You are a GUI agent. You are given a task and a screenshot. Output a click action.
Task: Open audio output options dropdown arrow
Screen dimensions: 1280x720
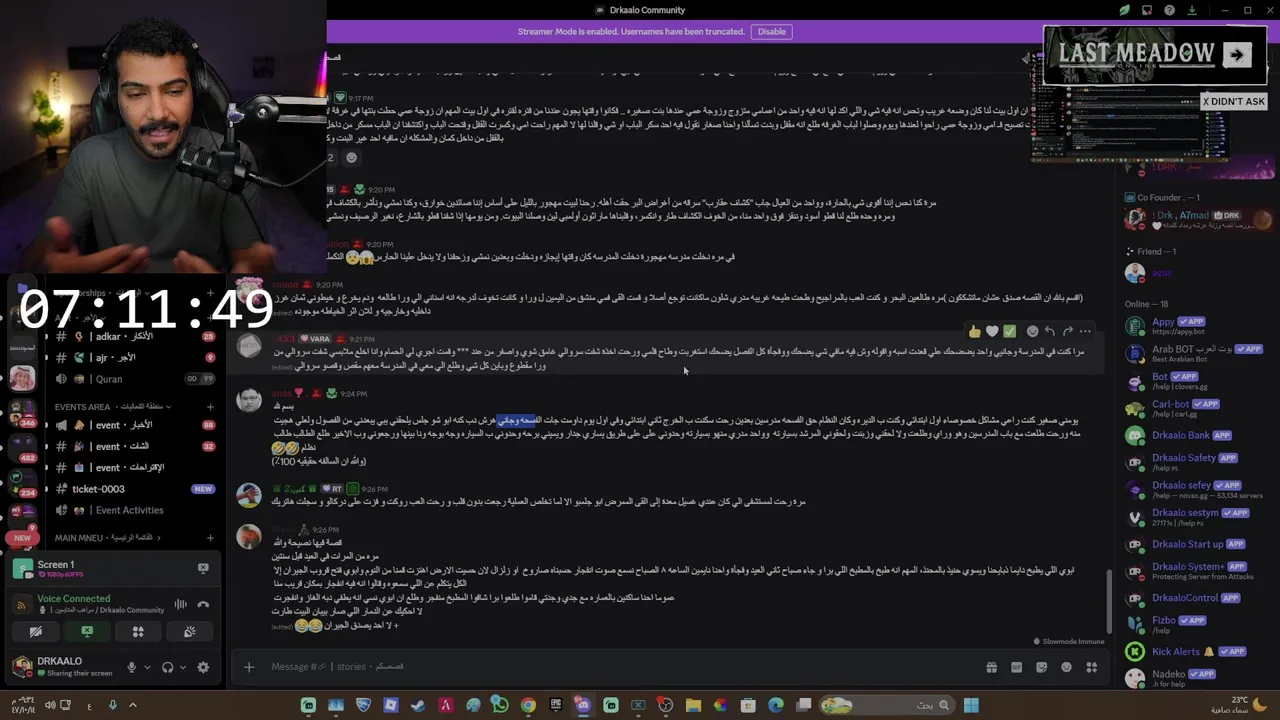click(184, 667)
